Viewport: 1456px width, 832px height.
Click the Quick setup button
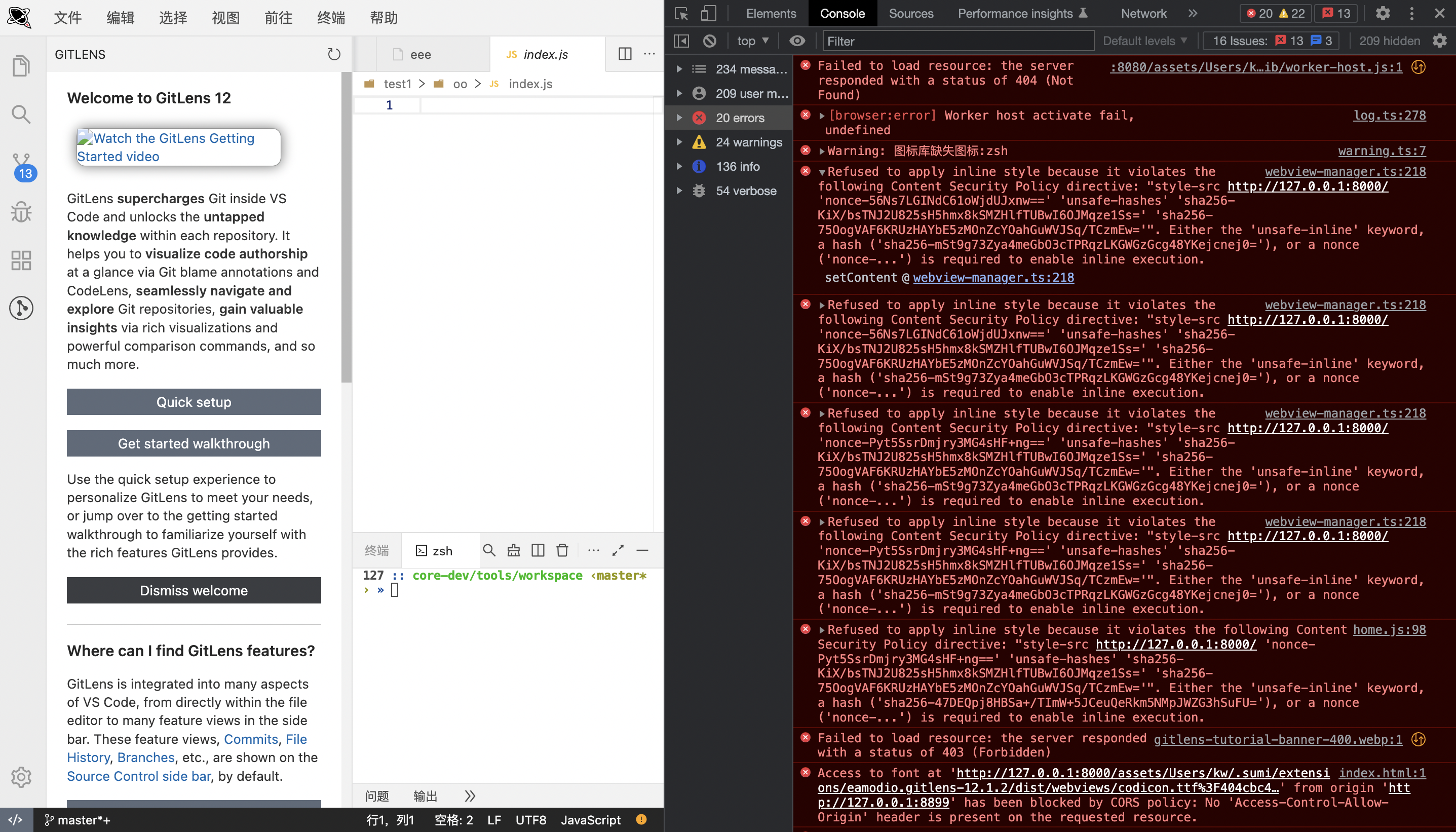click(x=194, y=402)
